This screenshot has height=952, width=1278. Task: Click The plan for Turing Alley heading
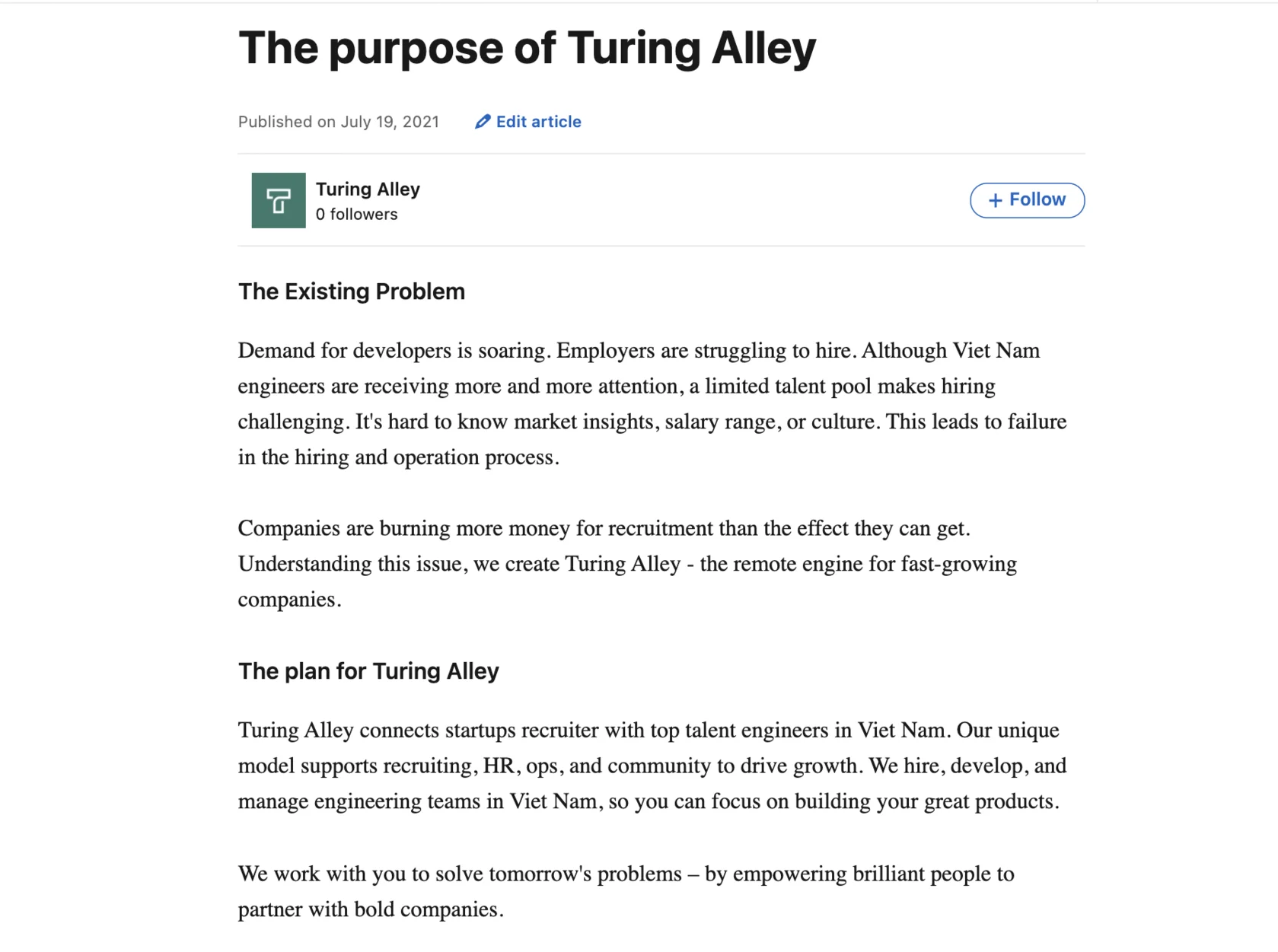(x=368, y=671)
